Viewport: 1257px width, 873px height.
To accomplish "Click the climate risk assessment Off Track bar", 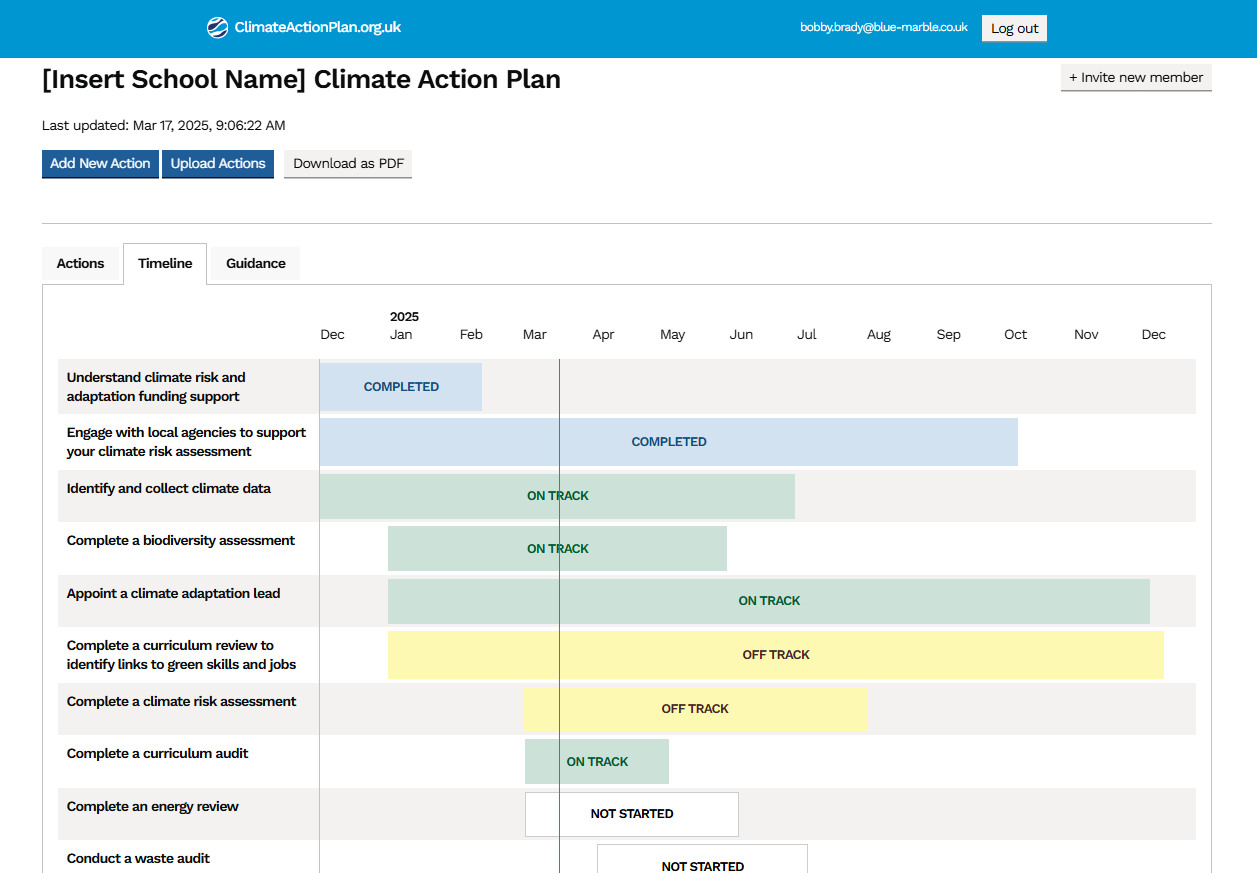I will point(695,709).
